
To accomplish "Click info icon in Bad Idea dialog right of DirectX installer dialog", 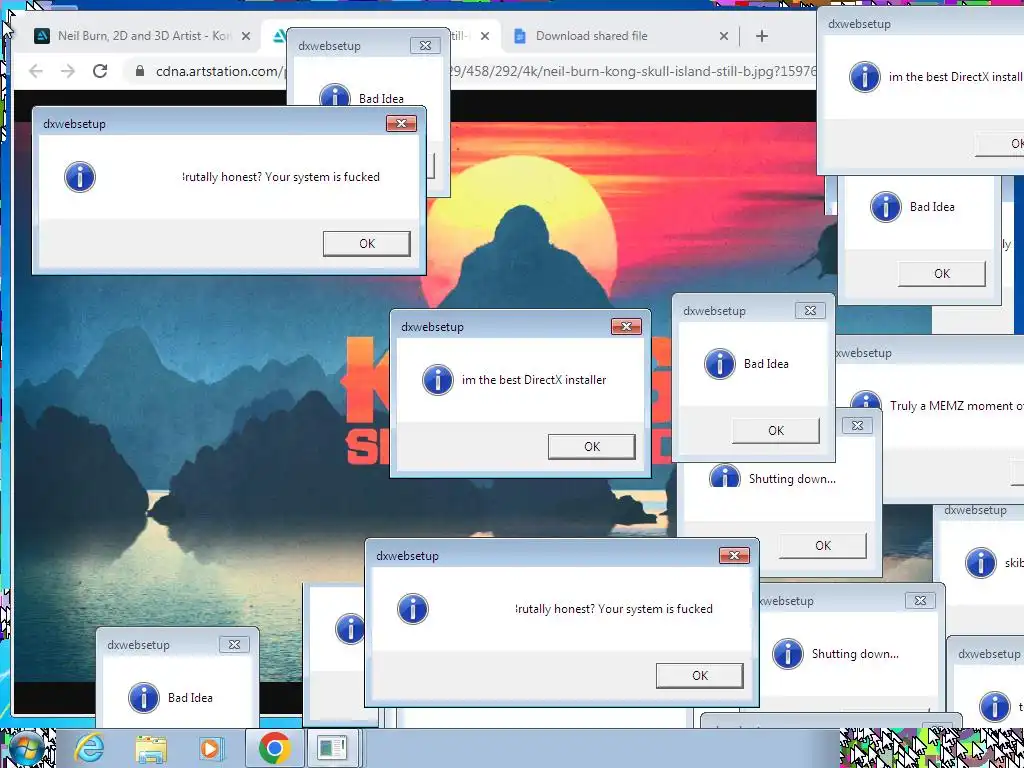I will [x=720, y=364].
